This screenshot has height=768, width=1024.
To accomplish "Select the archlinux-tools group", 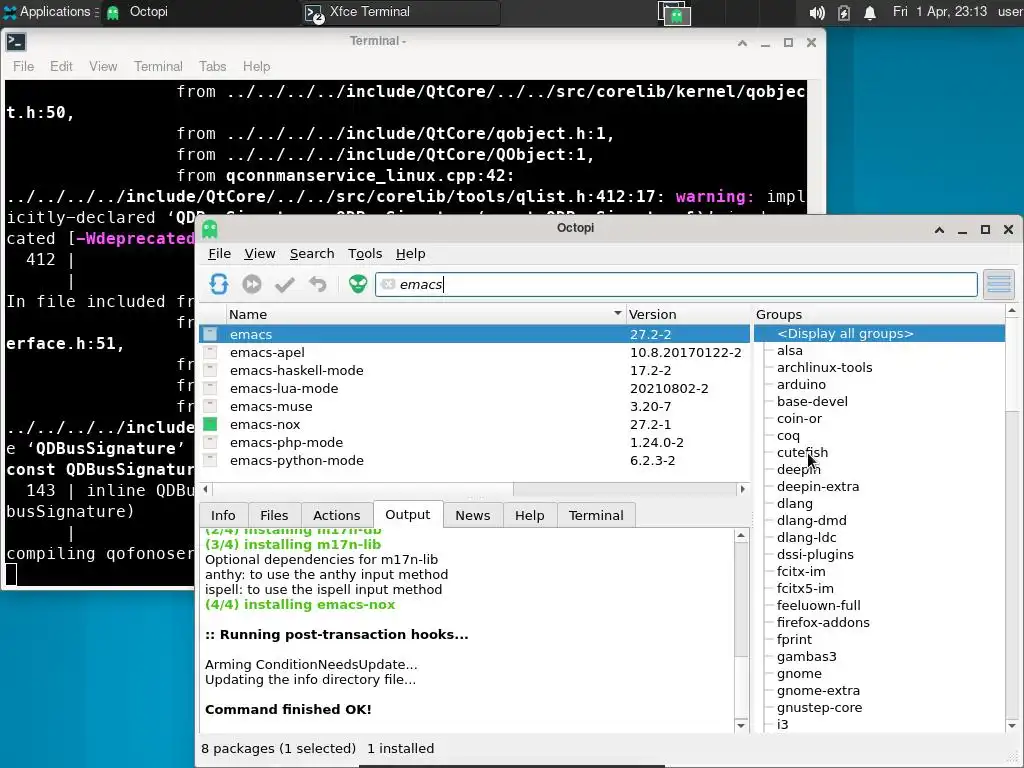I will pos(824,368).
